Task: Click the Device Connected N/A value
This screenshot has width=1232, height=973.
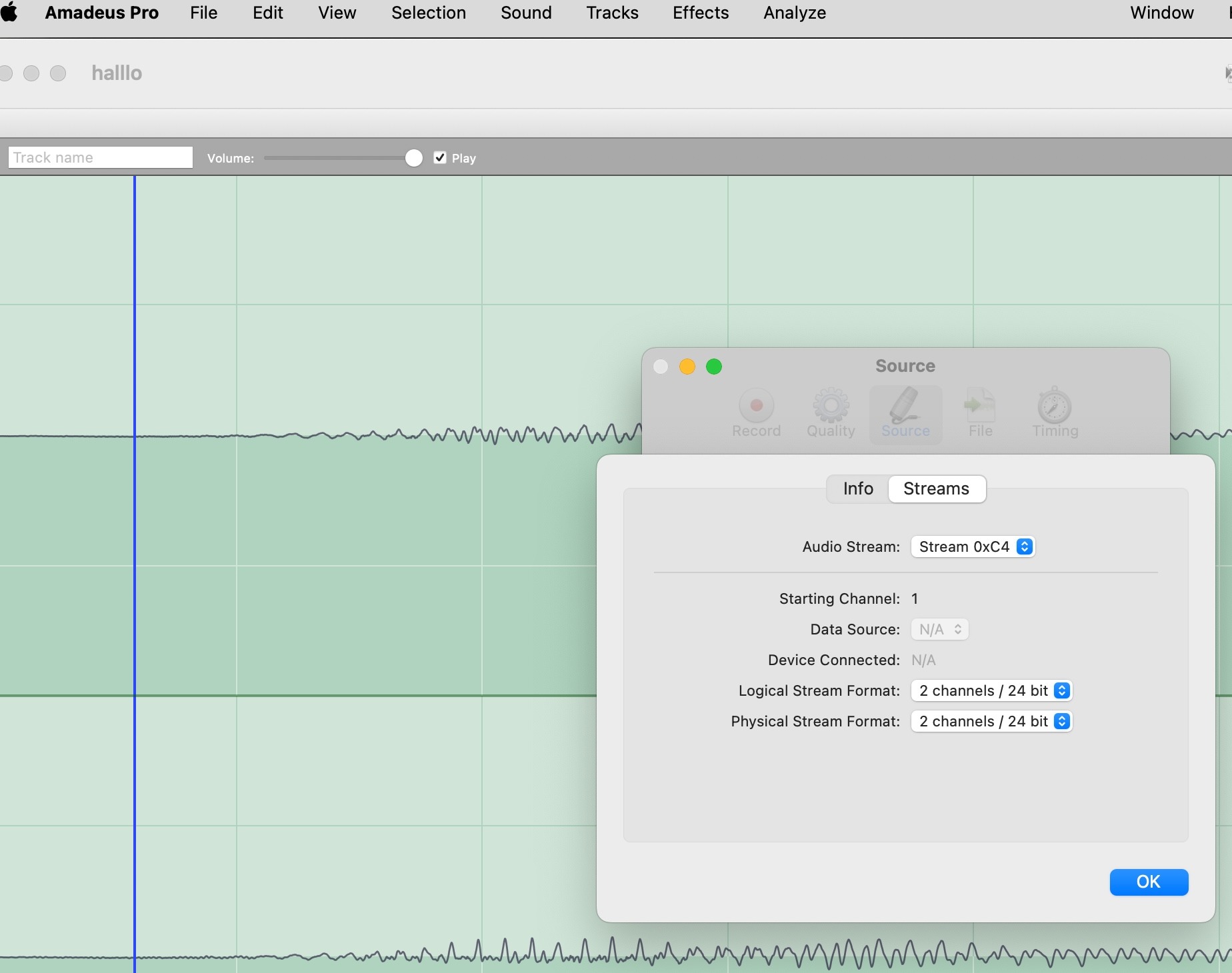Action: [x=923, y=660]
